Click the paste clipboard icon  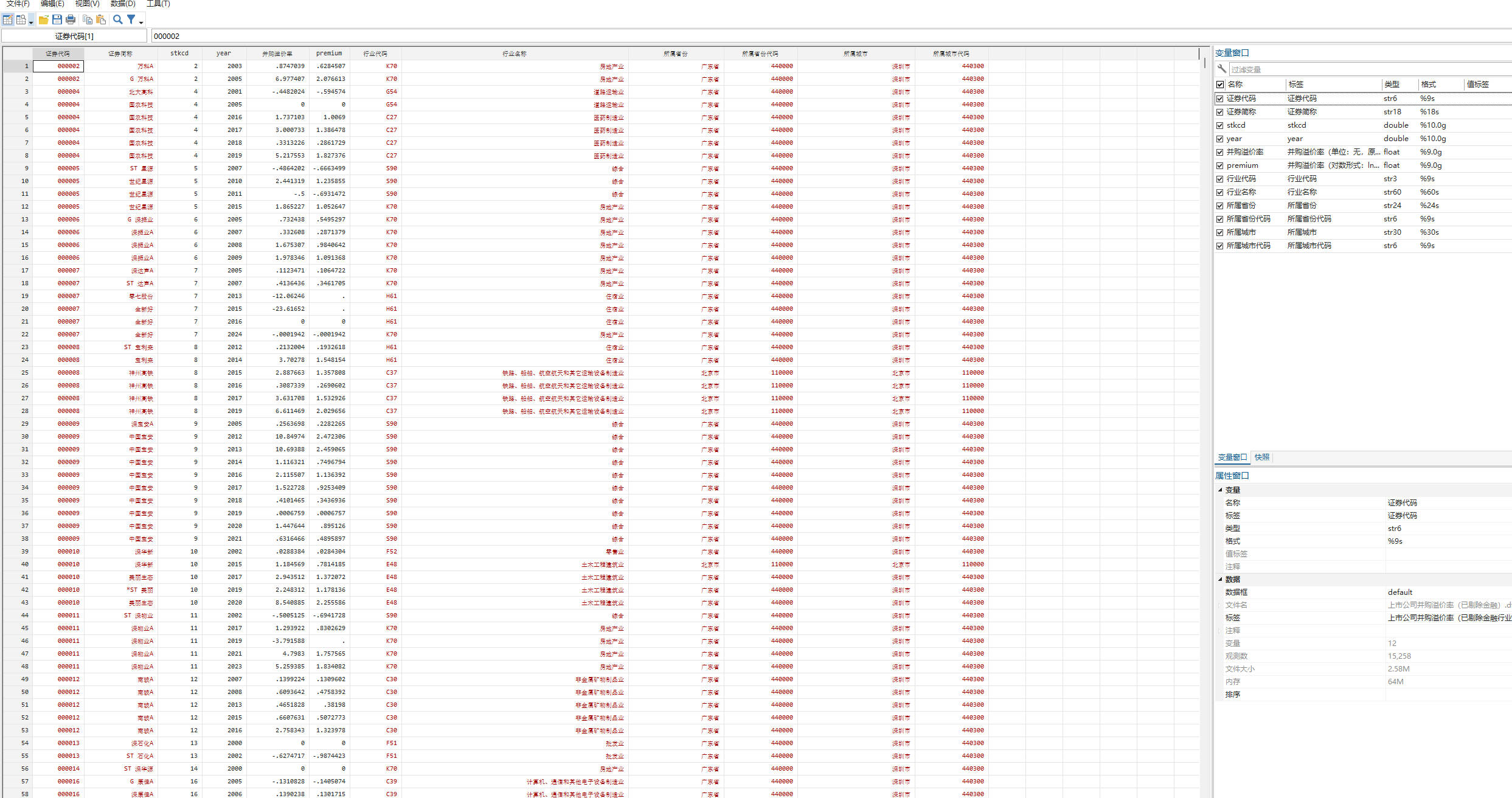[101, 19]
